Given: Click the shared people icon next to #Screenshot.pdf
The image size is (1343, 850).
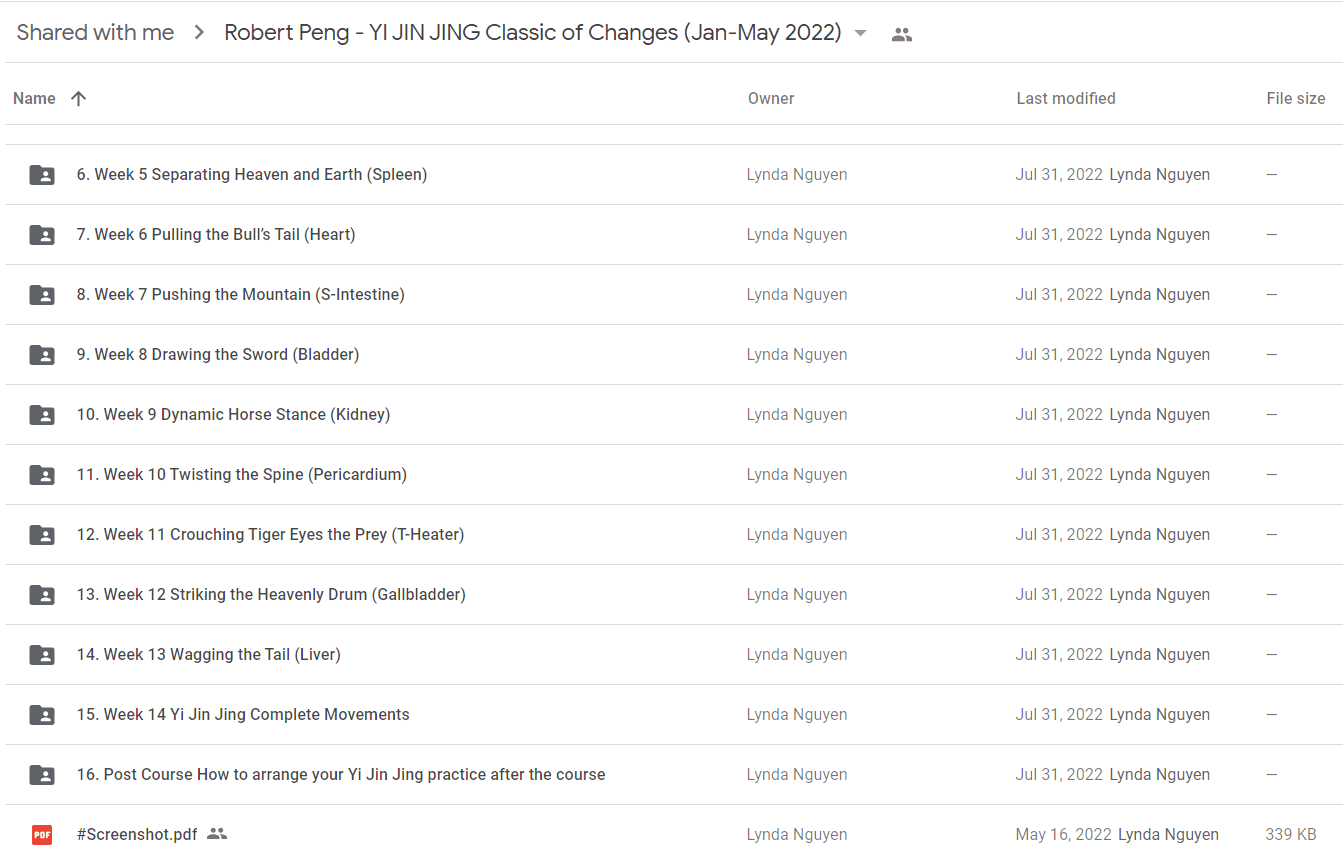Looking at the screenshot, I should pos(217,834).
